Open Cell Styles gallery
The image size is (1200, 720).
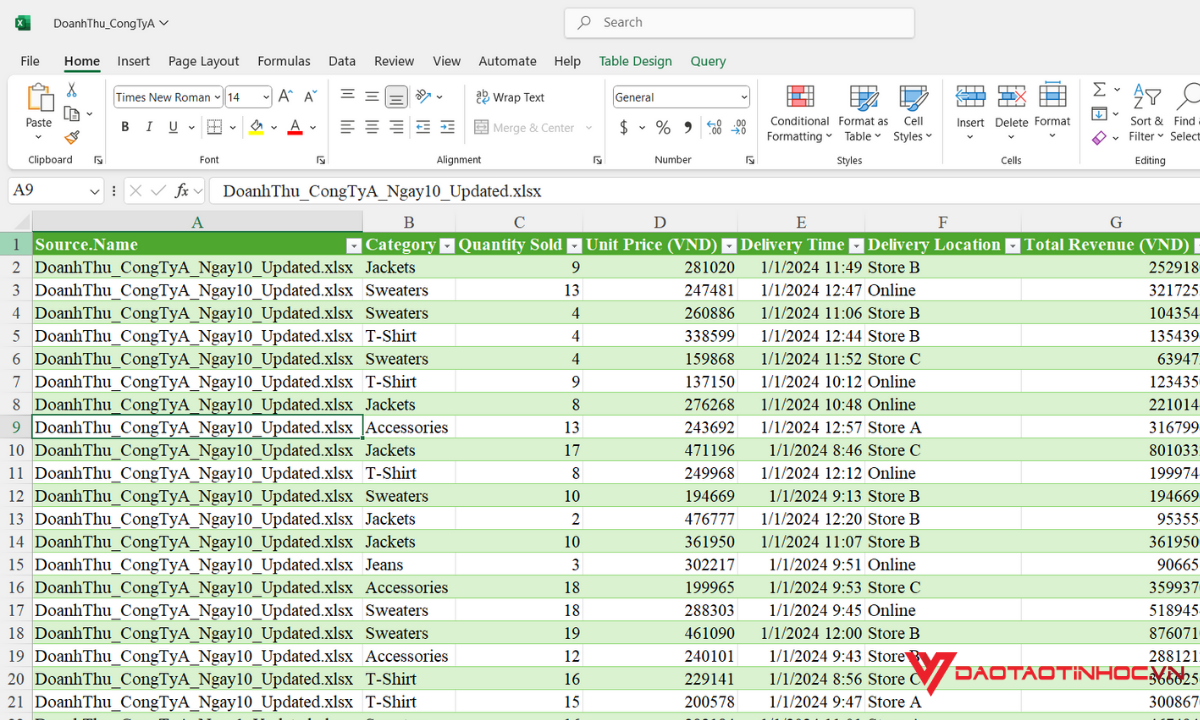[x=913, y=113]
